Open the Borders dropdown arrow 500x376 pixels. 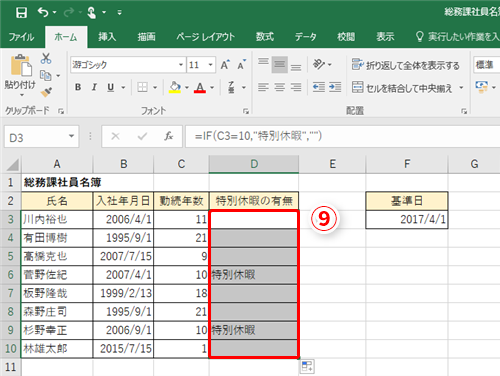[155, 88]
